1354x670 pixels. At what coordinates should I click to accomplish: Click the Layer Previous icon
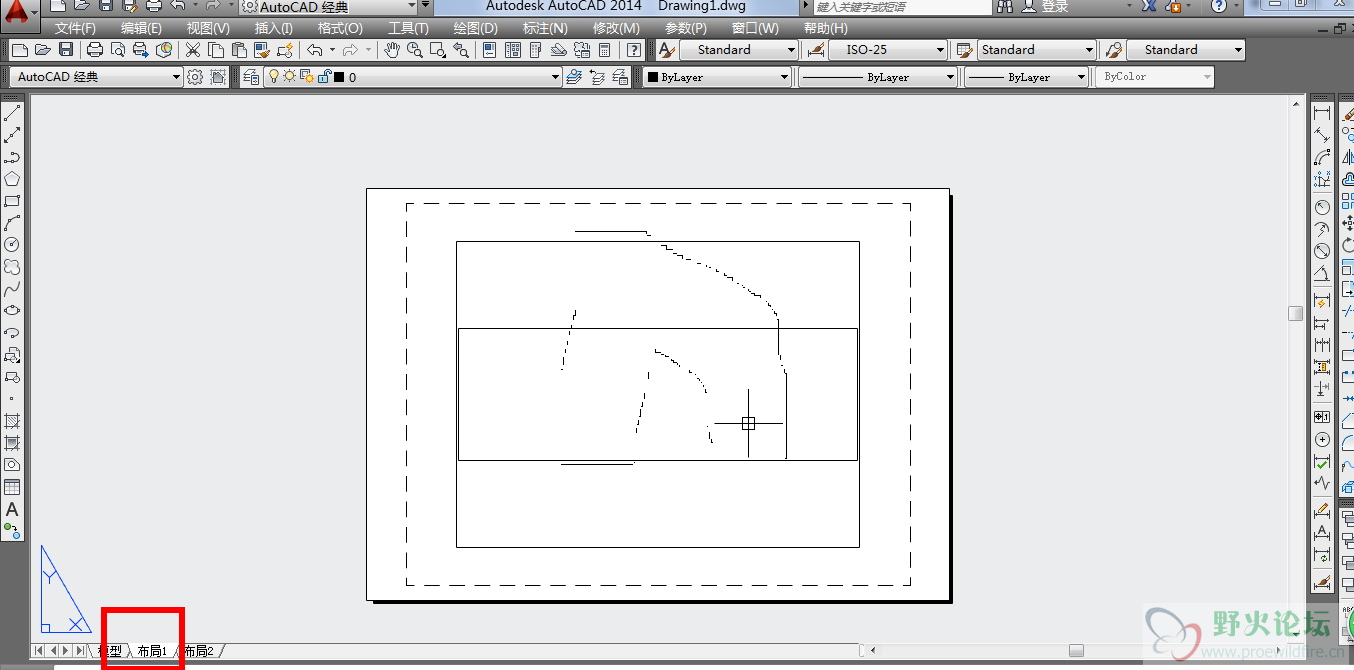pos(597,77)
